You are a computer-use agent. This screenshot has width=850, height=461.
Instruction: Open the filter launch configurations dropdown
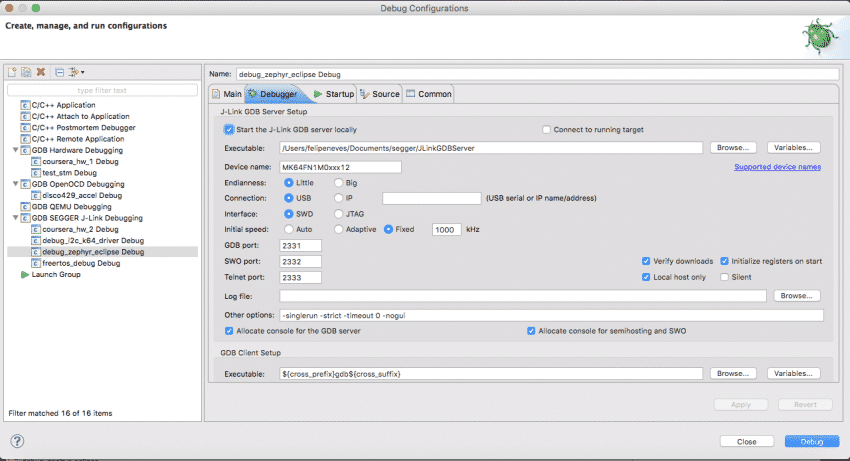click(76, 72)
